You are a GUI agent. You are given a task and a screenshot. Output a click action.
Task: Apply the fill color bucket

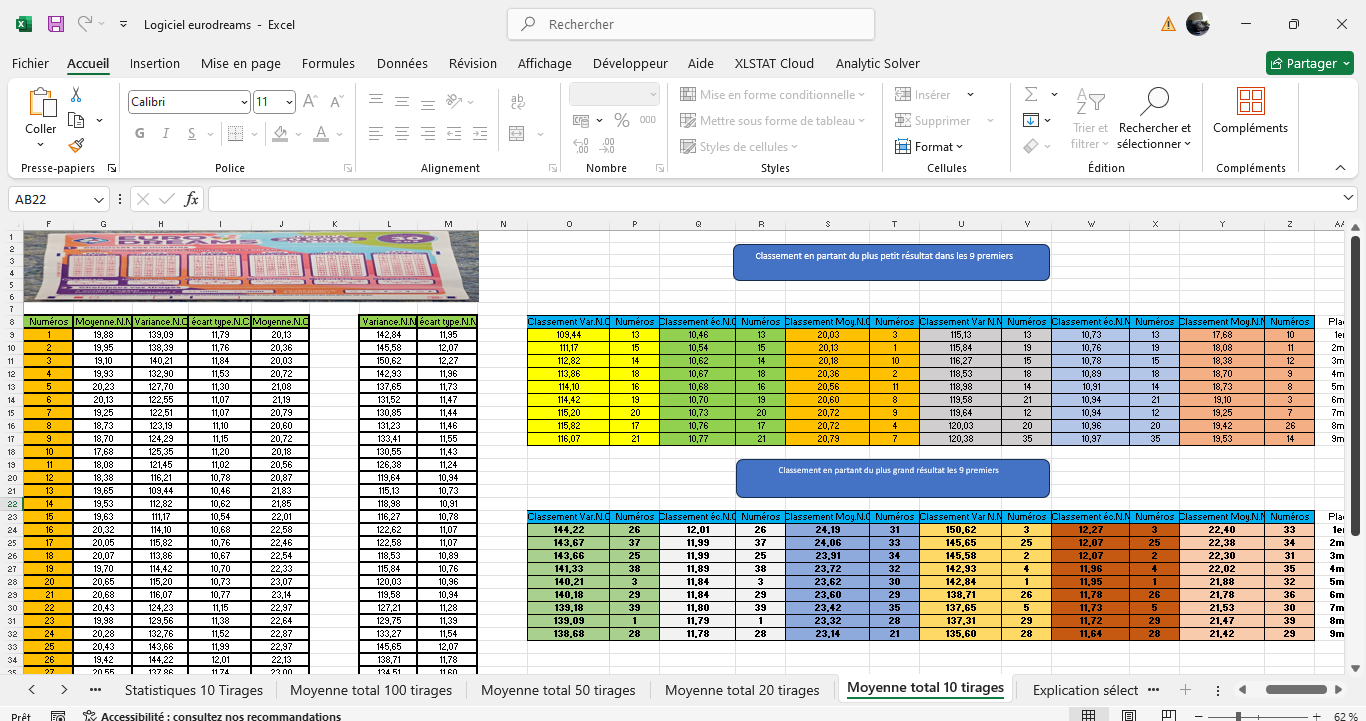pyautogui.click(x=281, y=134)
